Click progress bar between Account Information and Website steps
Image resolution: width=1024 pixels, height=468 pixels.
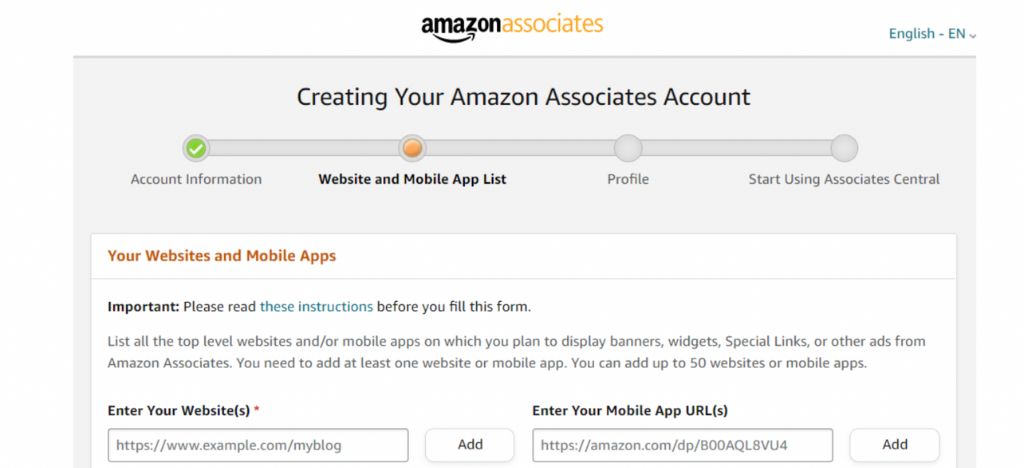[x=304, y=149]
